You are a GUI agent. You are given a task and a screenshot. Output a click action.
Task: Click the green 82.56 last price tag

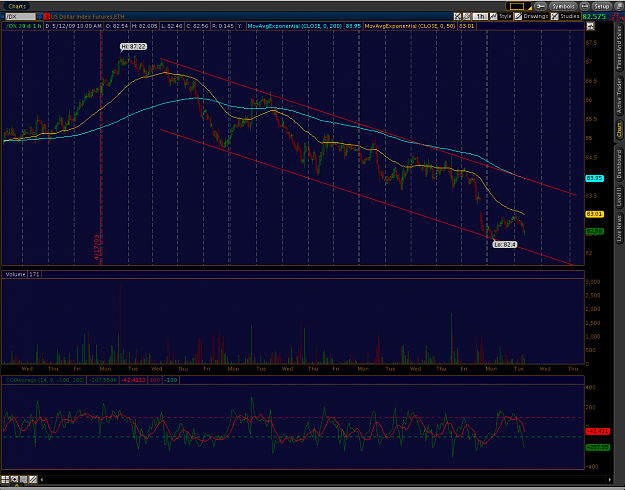(594, 231)
